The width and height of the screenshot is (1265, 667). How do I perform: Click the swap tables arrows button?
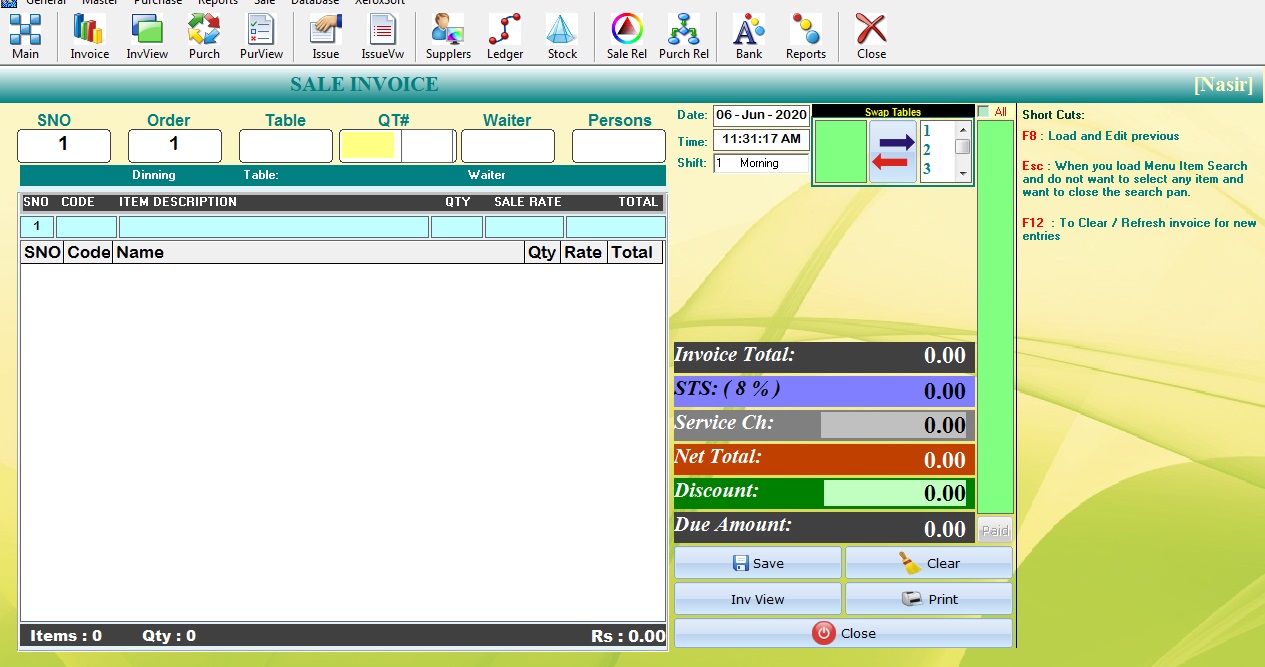[x=893, y=151]
